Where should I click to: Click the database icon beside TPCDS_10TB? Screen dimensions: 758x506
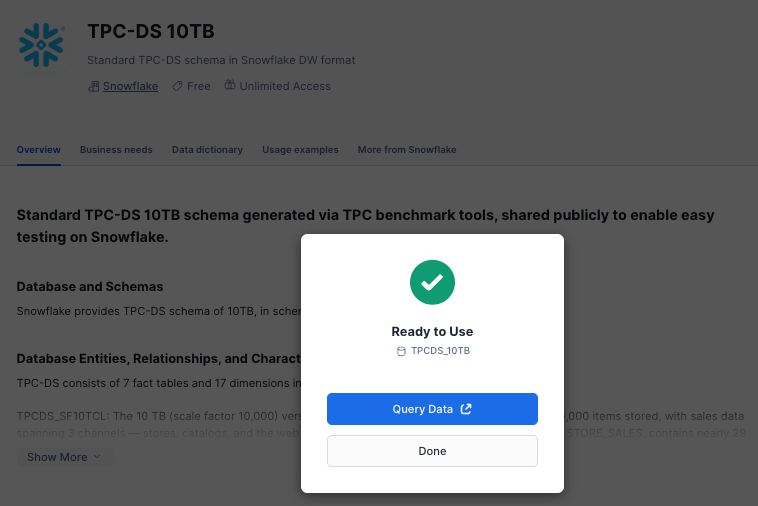pos(401,351)
